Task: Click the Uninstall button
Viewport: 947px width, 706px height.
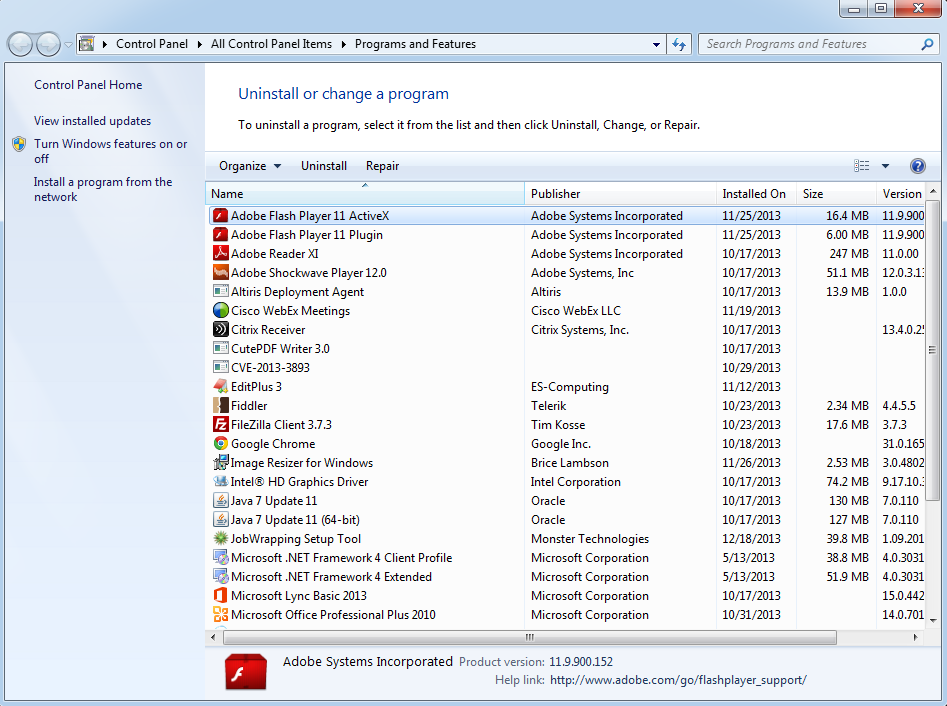Action: [323, 165]
